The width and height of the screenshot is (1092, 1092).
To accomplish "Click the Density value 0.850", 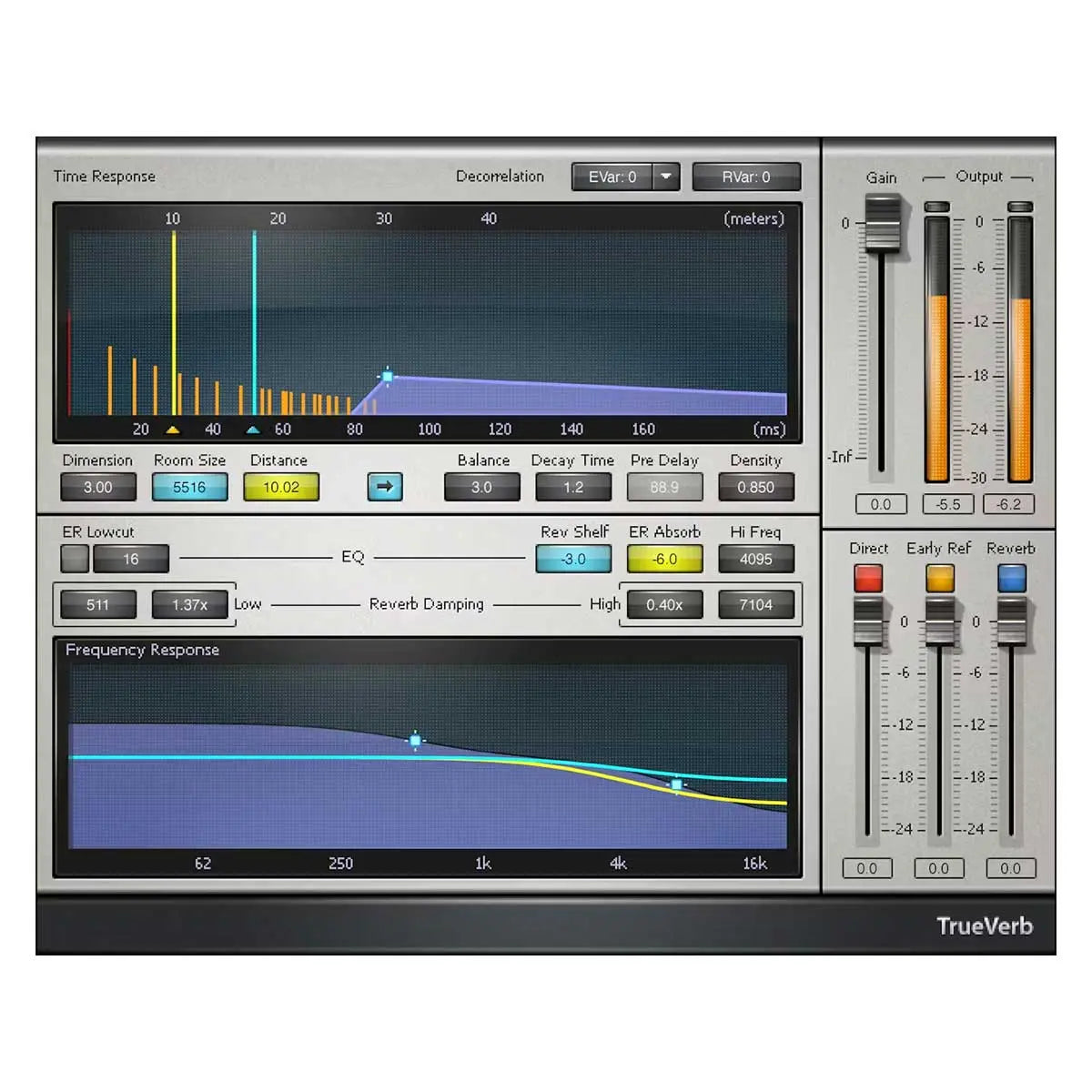I will pyautogui.click(x=755, y=487).
